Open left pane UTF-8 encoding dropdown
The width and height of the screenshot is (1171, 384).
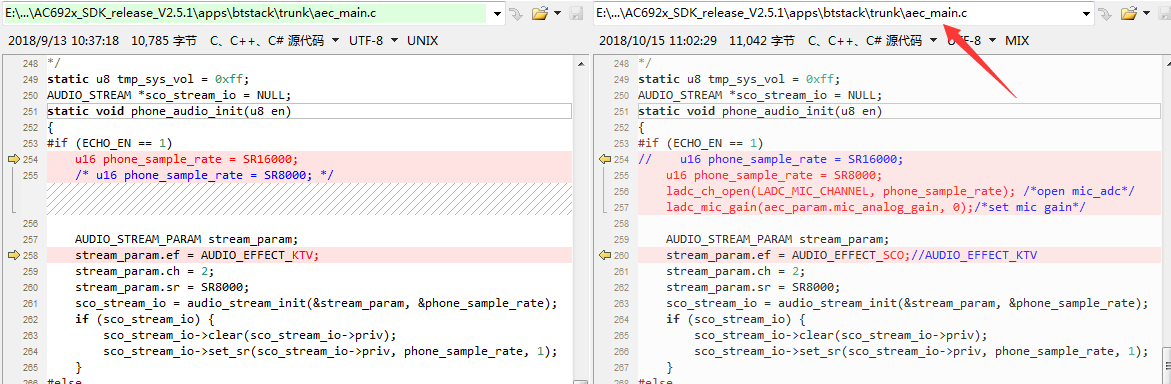[x=373, y=40]
